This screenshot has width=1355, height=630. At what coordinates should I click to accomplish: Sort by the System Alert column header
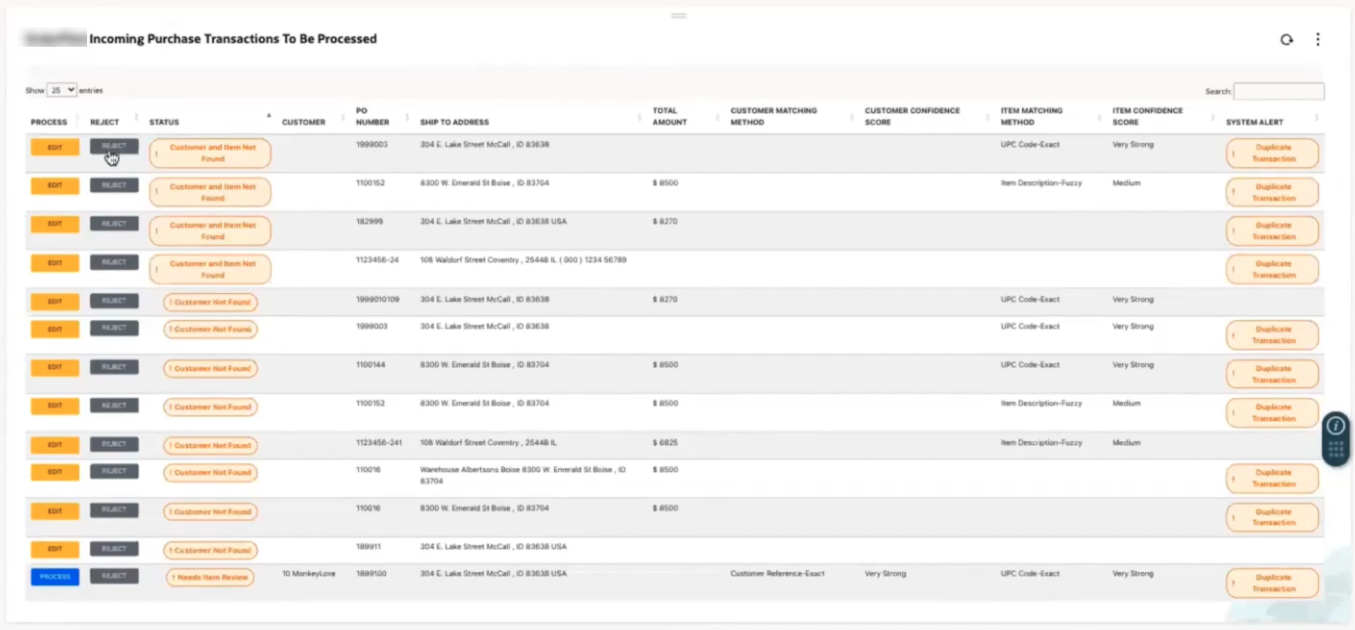[1254, 122]
